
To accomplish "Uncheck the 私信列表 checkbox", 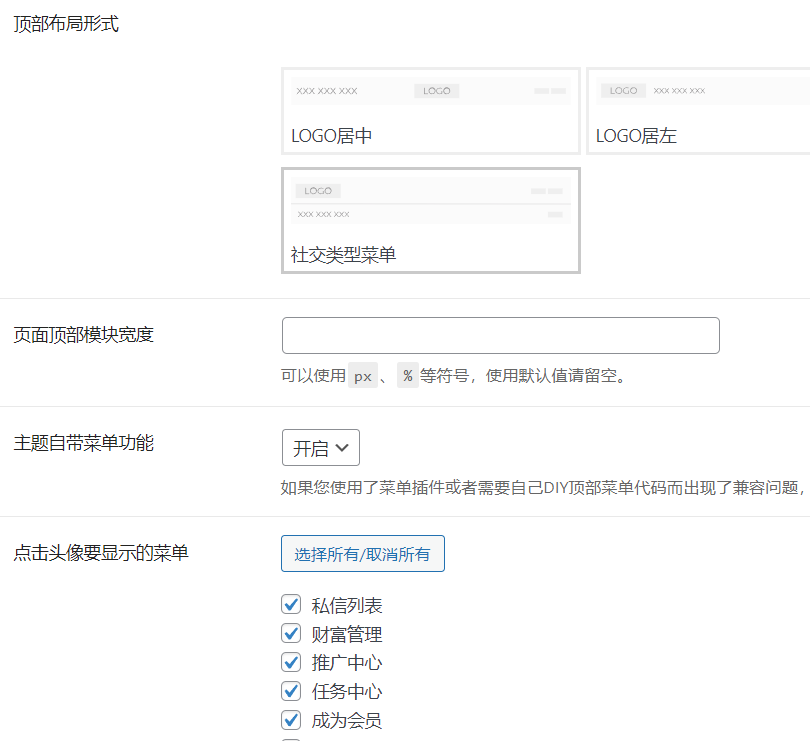I will [x=291, y=604].
